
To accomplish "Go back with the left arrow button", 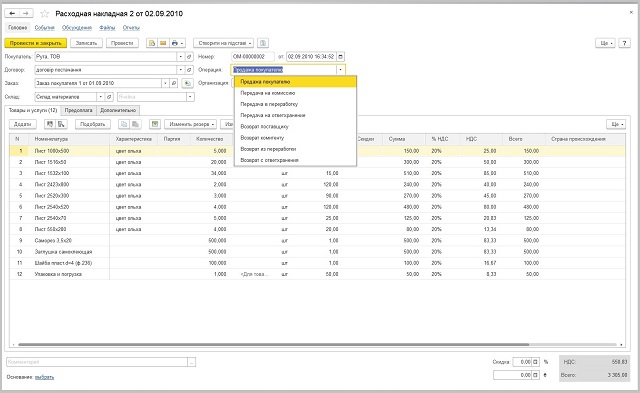I will pyautogui.click(x=12, y=13).
